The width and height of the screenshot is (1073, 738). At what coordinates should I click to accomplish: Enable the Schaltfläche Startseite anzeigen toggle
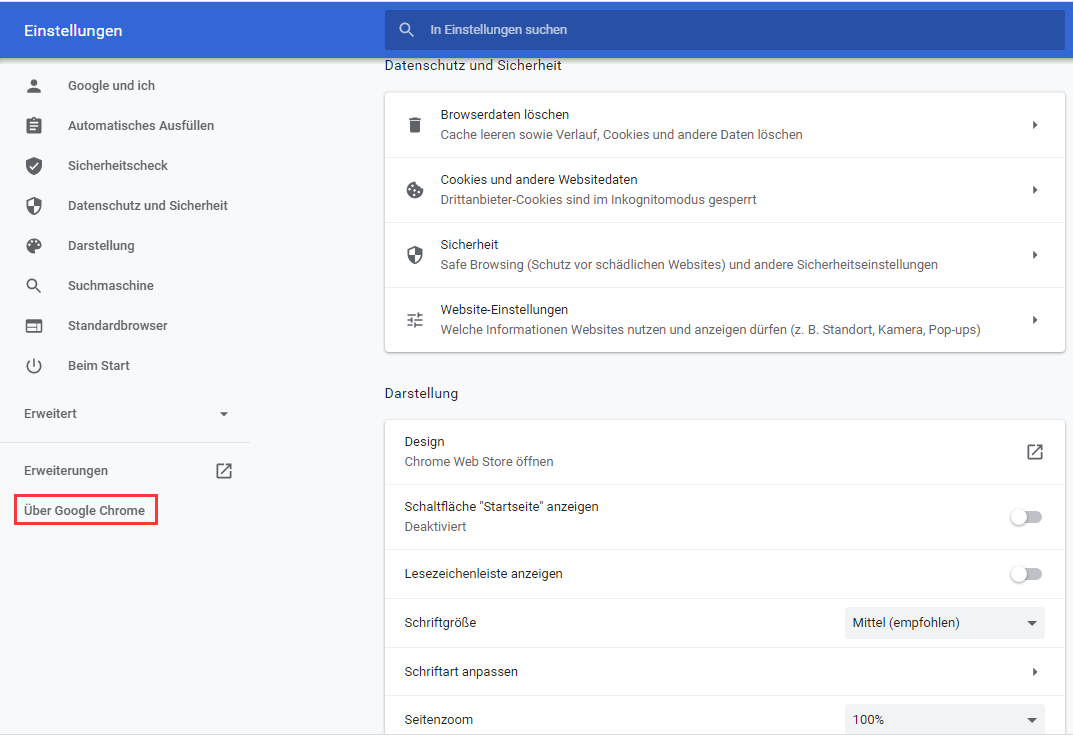1026,517
